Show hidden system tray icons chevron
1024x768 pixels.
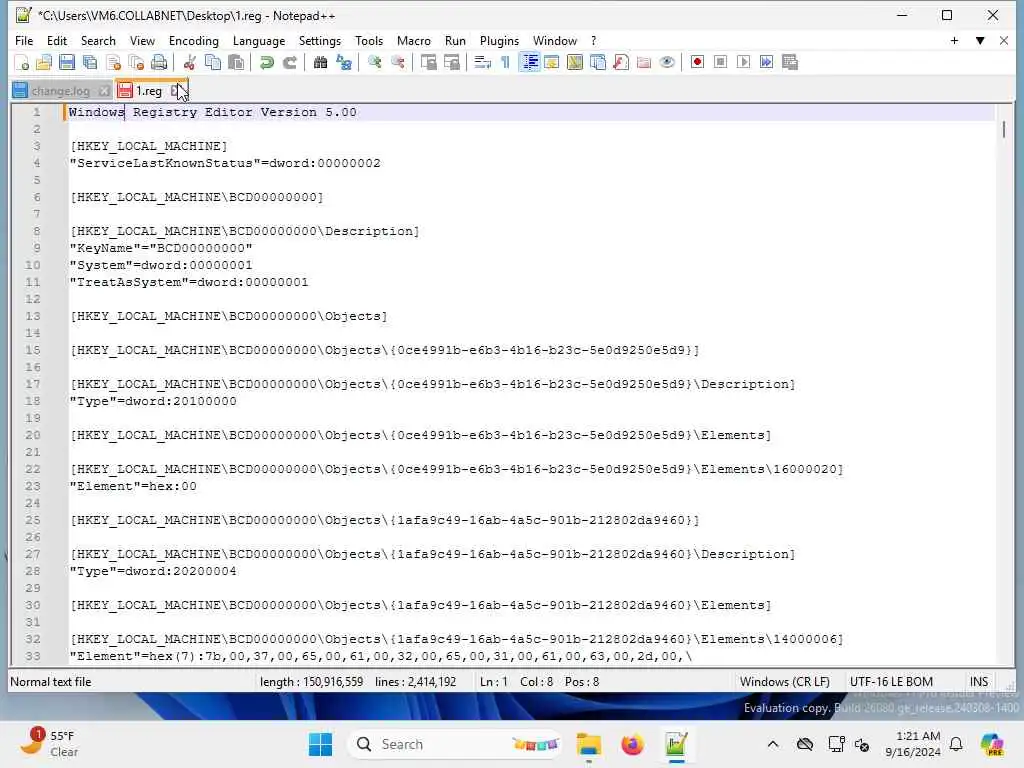tap(773, 744)
